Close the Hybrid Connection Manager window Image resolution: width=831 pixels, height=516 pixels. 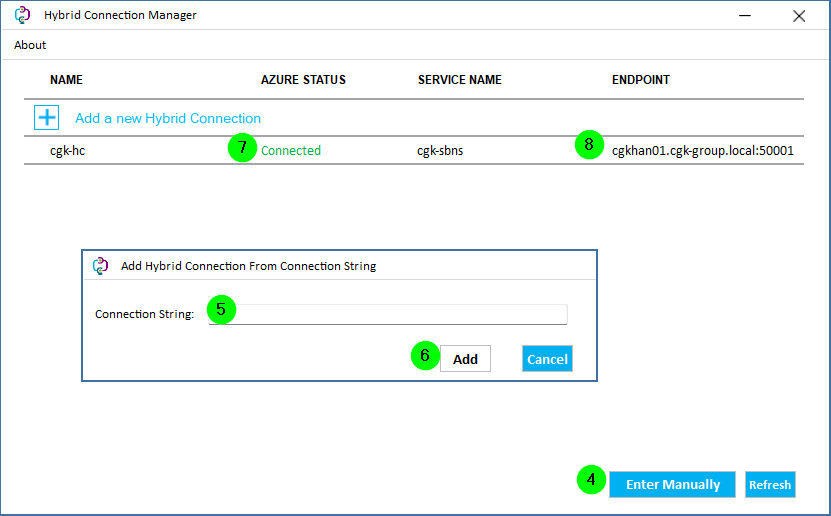799,16
